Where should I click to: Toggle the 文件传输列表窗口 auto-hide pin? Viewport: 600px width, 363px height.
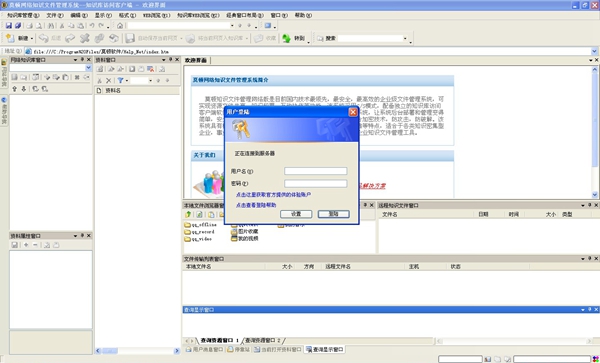pos(590,259)
